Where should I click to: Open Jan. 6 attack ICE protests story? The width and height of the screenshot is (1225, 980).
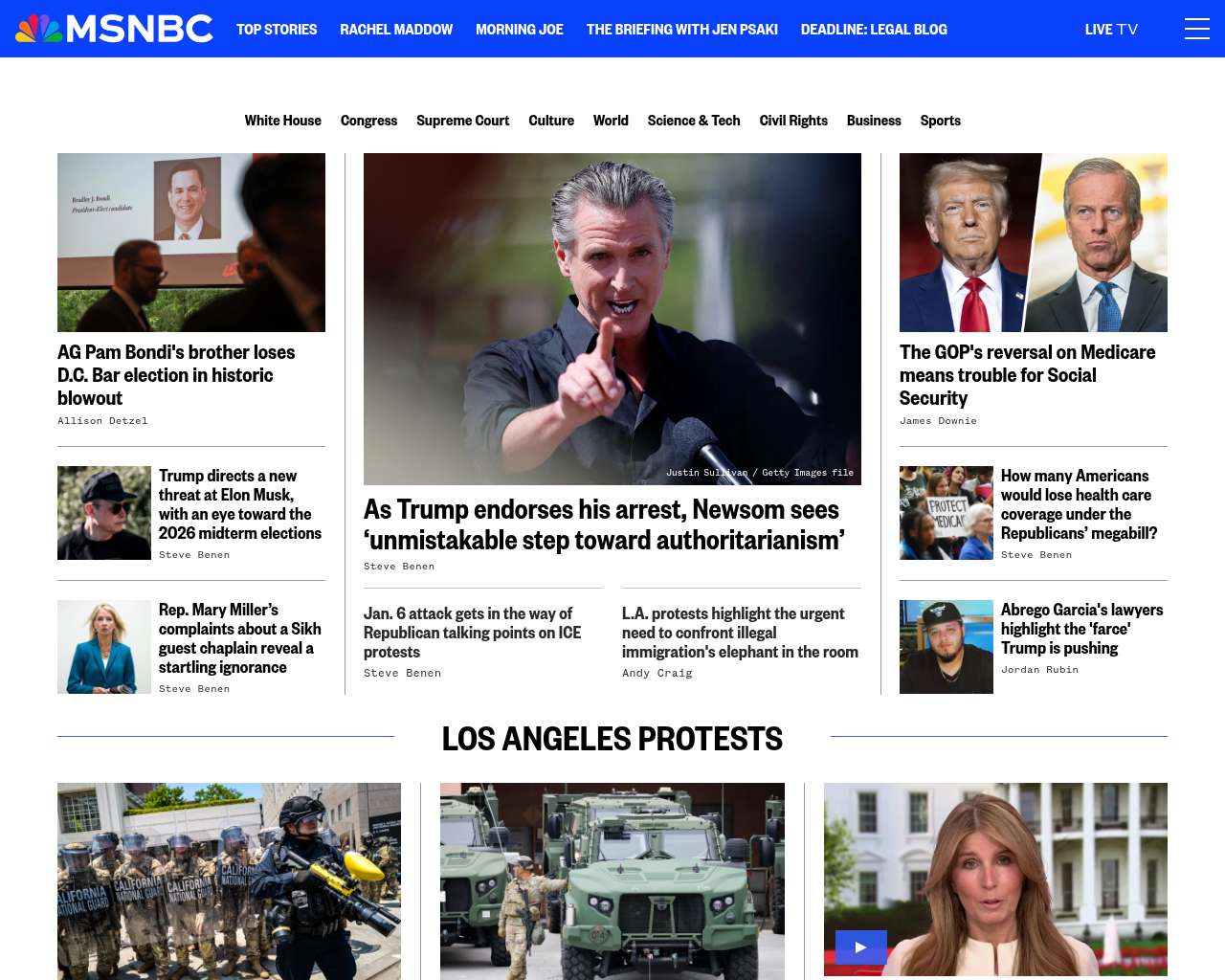coord(473,633)
